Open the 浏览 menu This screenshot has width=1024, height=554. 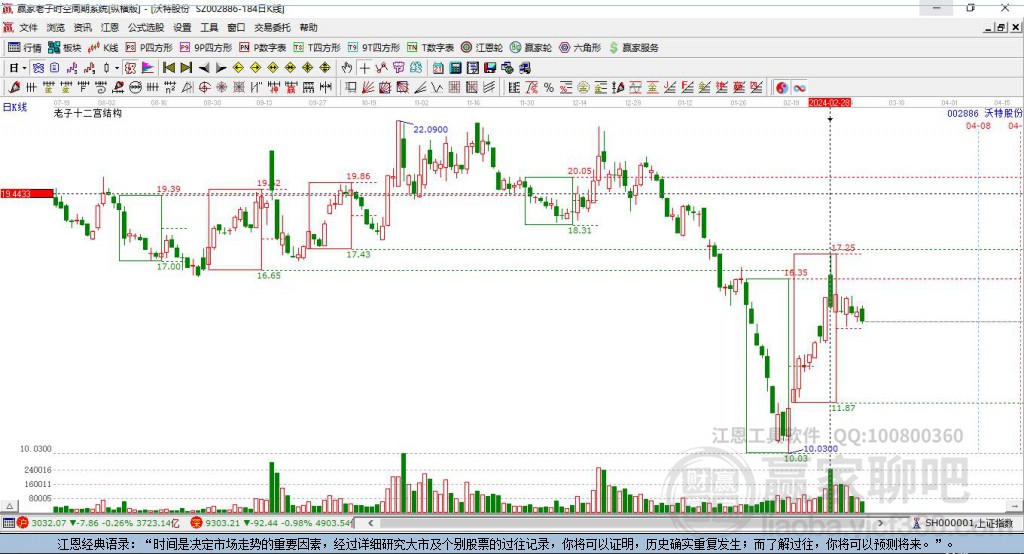tap(56, 27)
